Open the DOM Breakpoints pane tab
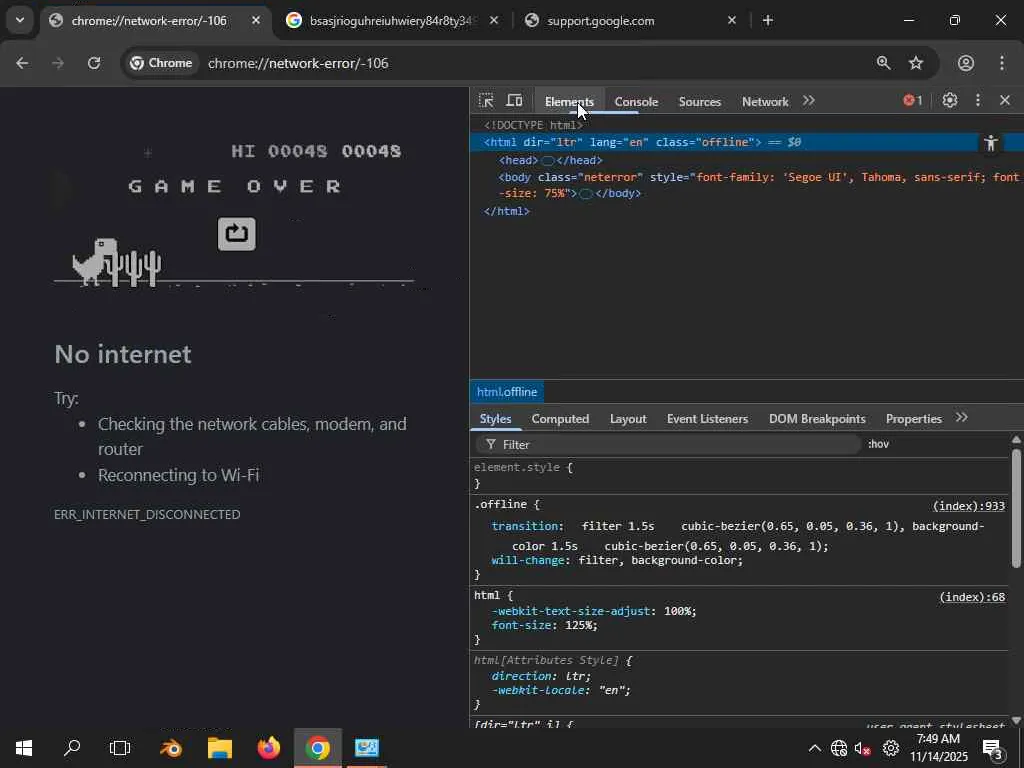Screen dimensions: 1024x768 817,419
